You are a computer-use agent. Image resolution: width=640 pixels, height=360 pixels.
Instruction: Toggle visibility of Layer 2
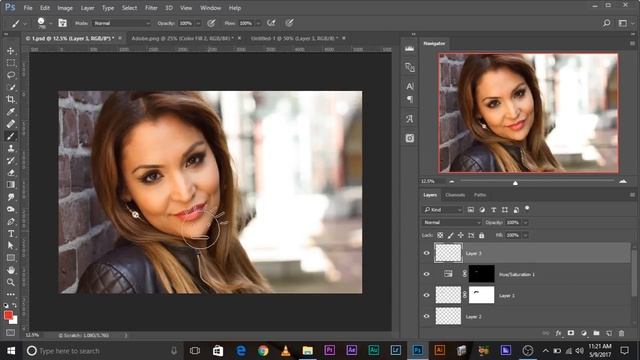click(427, 316)
